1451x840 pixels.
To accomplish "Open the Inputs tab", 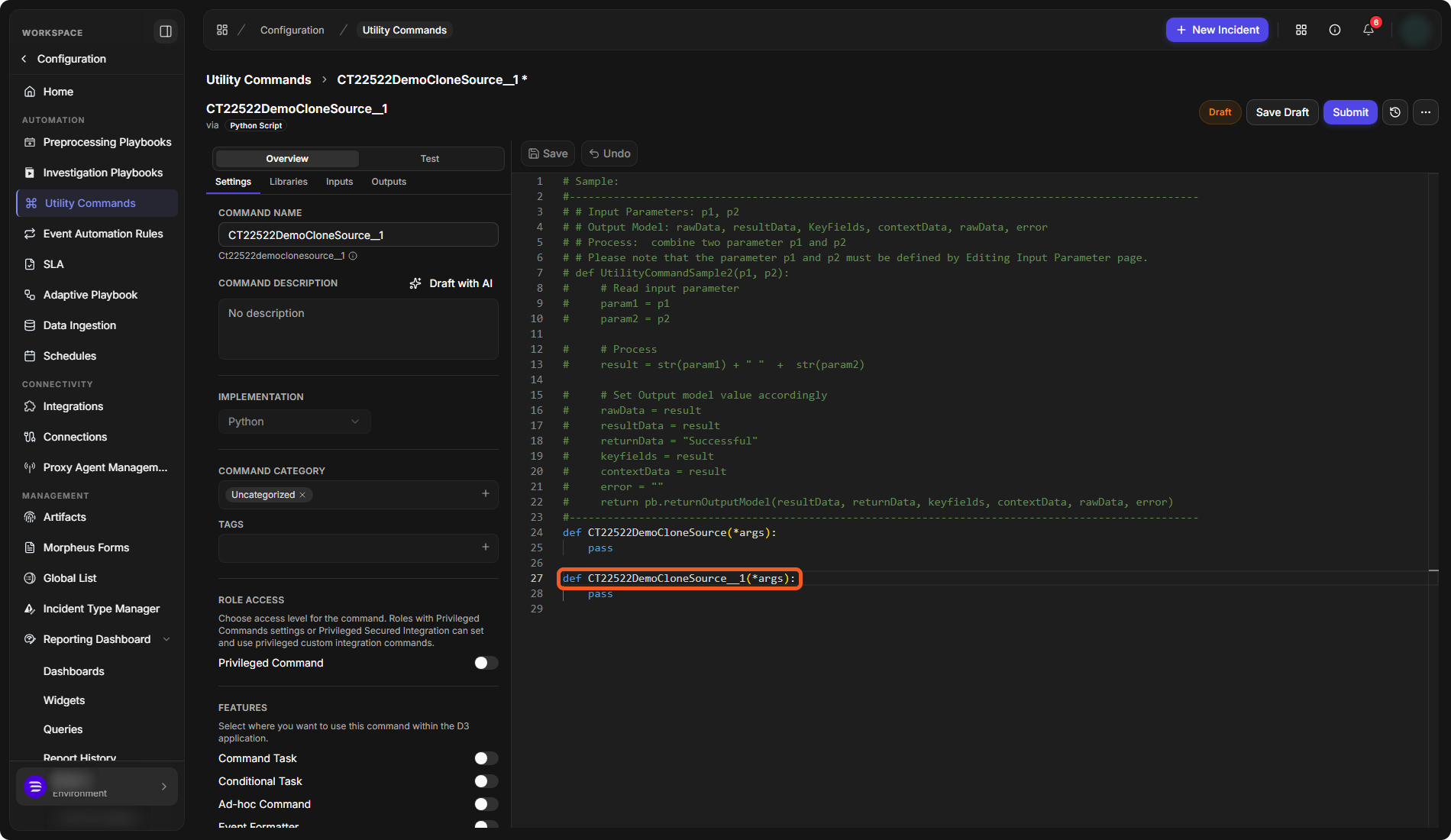I will point(339,182).
